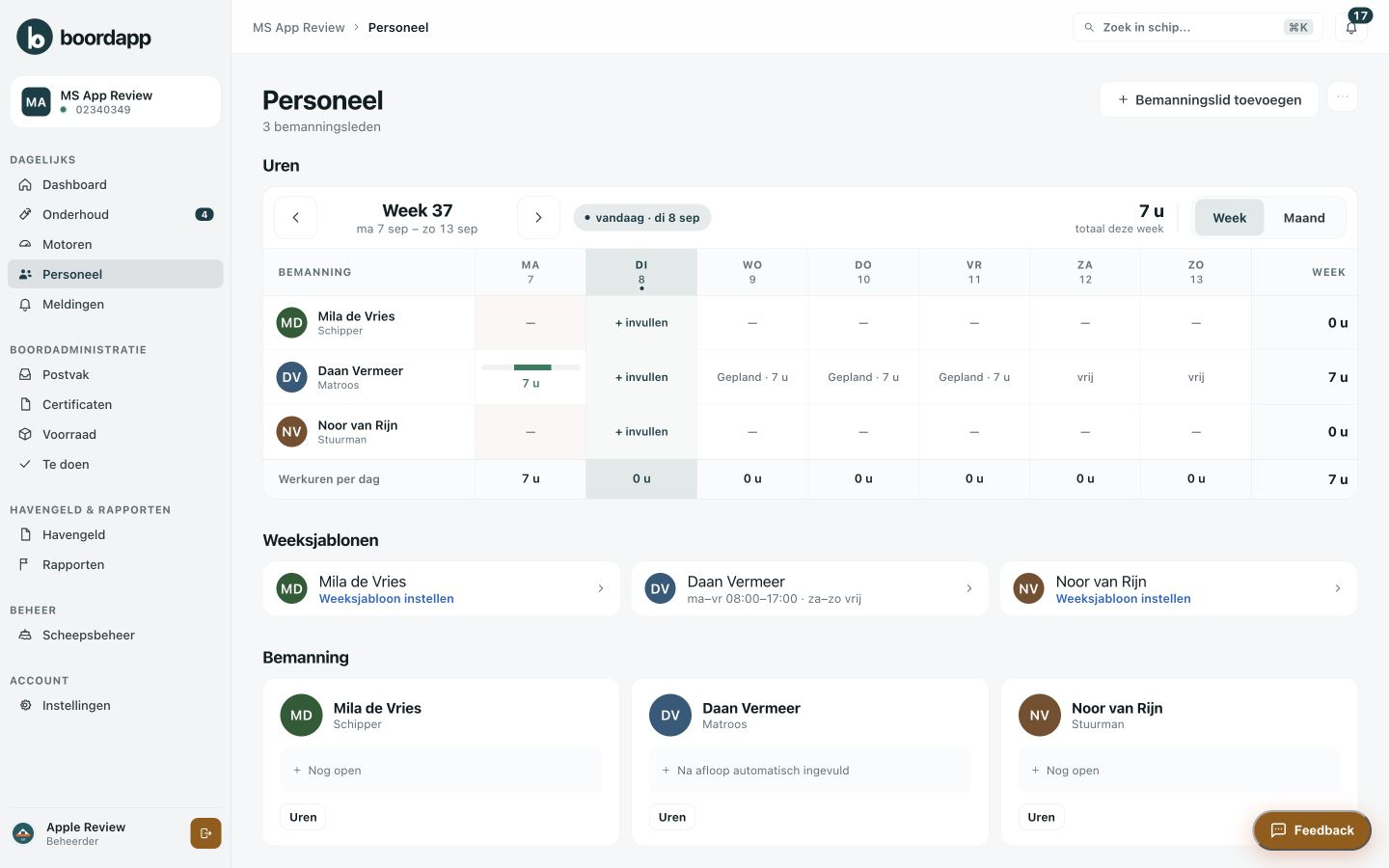This screenshot has height=868, width=1389.
Task: Open the notifications bell icon
Action: [1351, 27]
